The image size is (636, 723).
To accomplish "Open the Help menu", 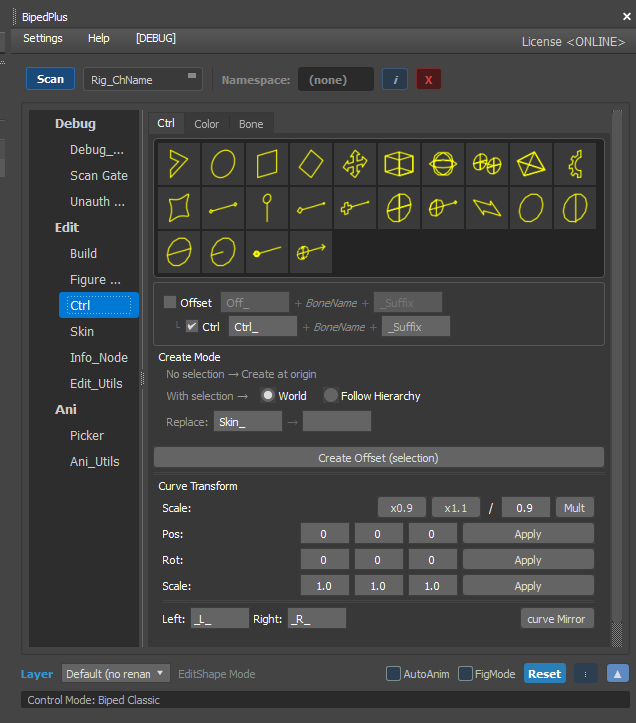I will tap(99, 38).
